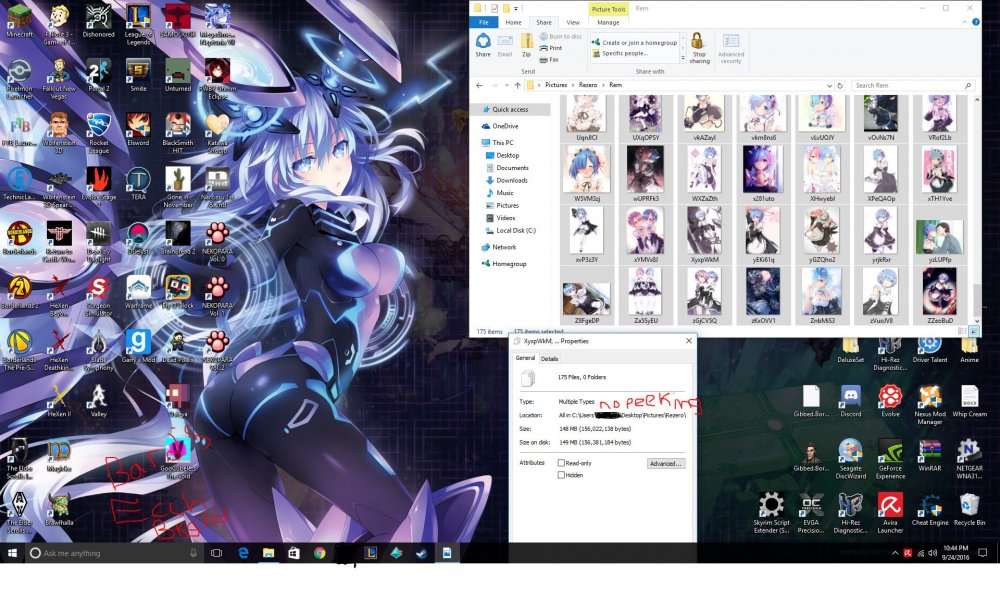
Task: Enable the Read-only attribute checkbox
Action: [x=561, y=463]
